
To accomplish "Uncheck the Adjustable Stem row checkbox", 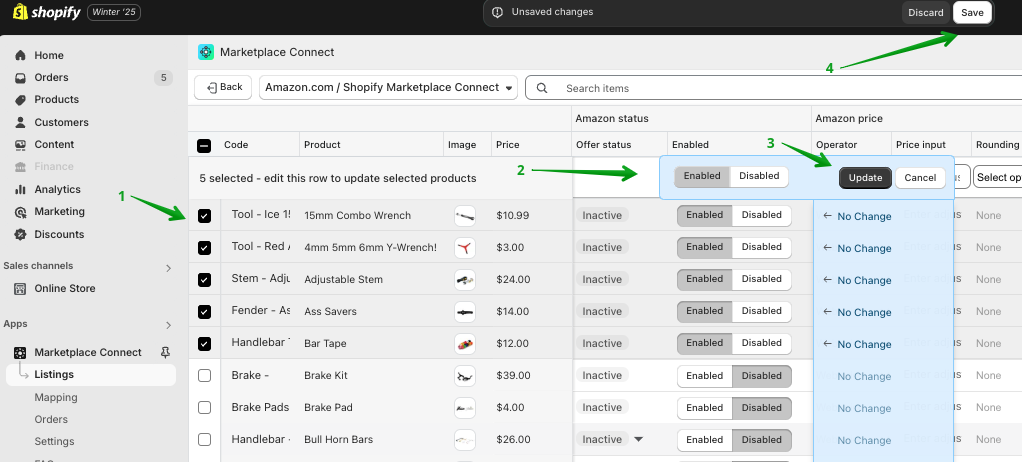I will click(204, 280).
